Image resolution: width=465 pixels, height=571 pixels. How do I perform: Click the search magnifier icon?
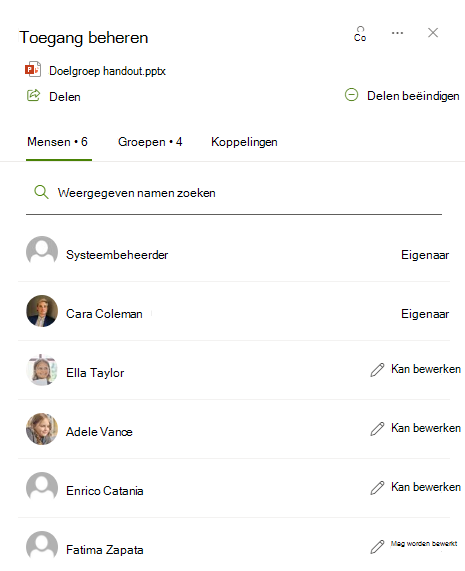(41, 192)
